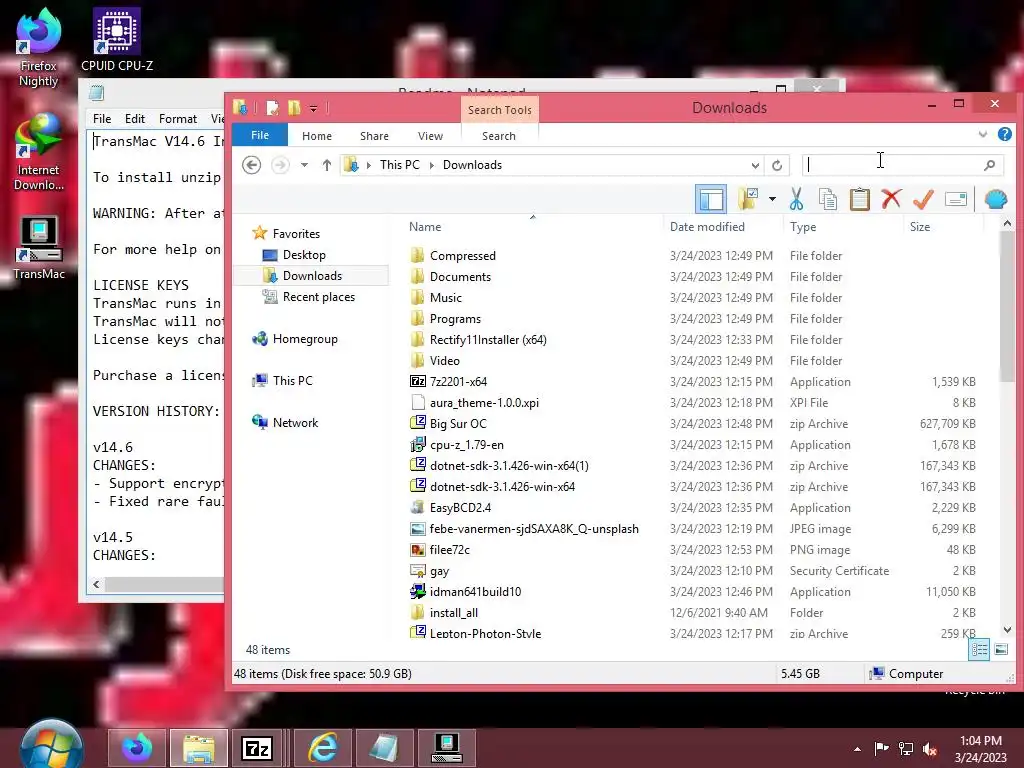Open the File ribbon tab
Screen dimensions: 1024x768
pyautogui.click(x=260, y=135)
